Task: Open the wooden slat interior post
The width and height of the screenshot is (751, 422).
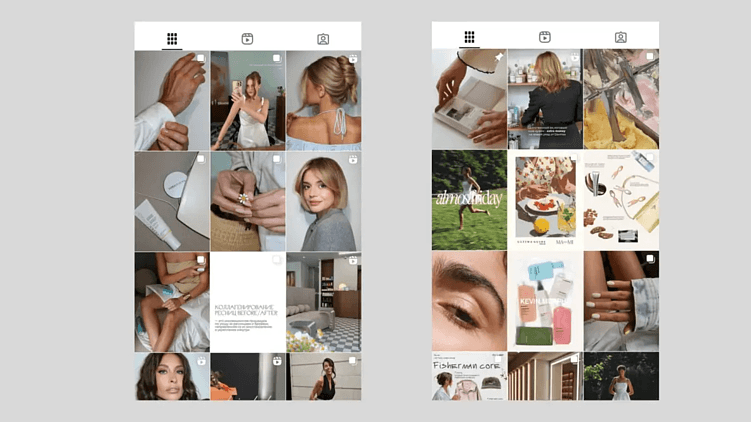Action: point(545,376)
